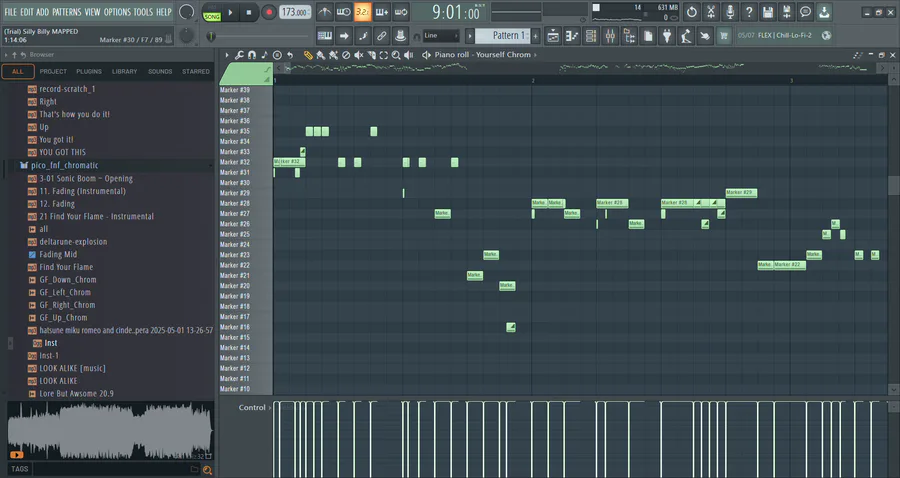Open the OPTIONS menu
Viewport: 900px width, 478px height.
[x=117, y=12]
